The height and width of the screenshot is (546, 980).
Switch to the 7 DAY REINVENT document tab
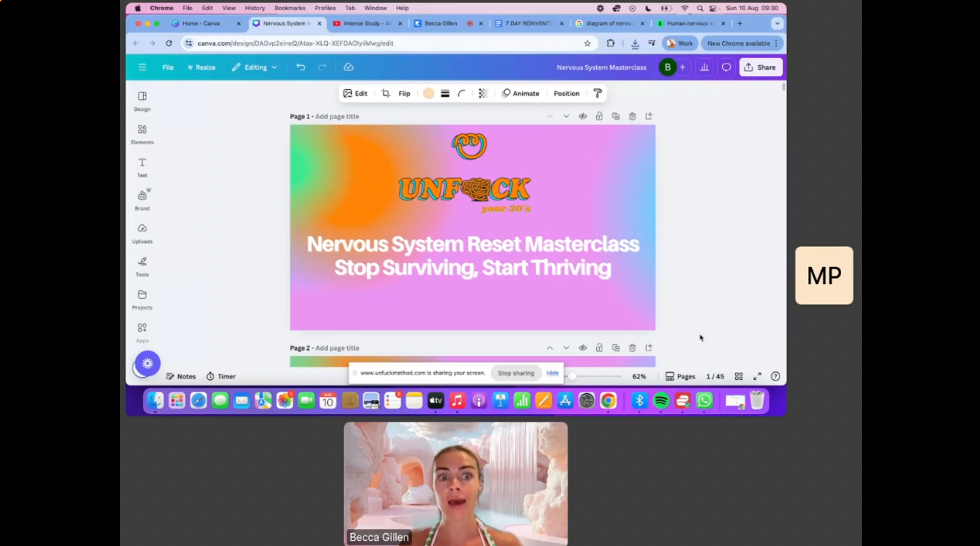click(x=529, y=24)
